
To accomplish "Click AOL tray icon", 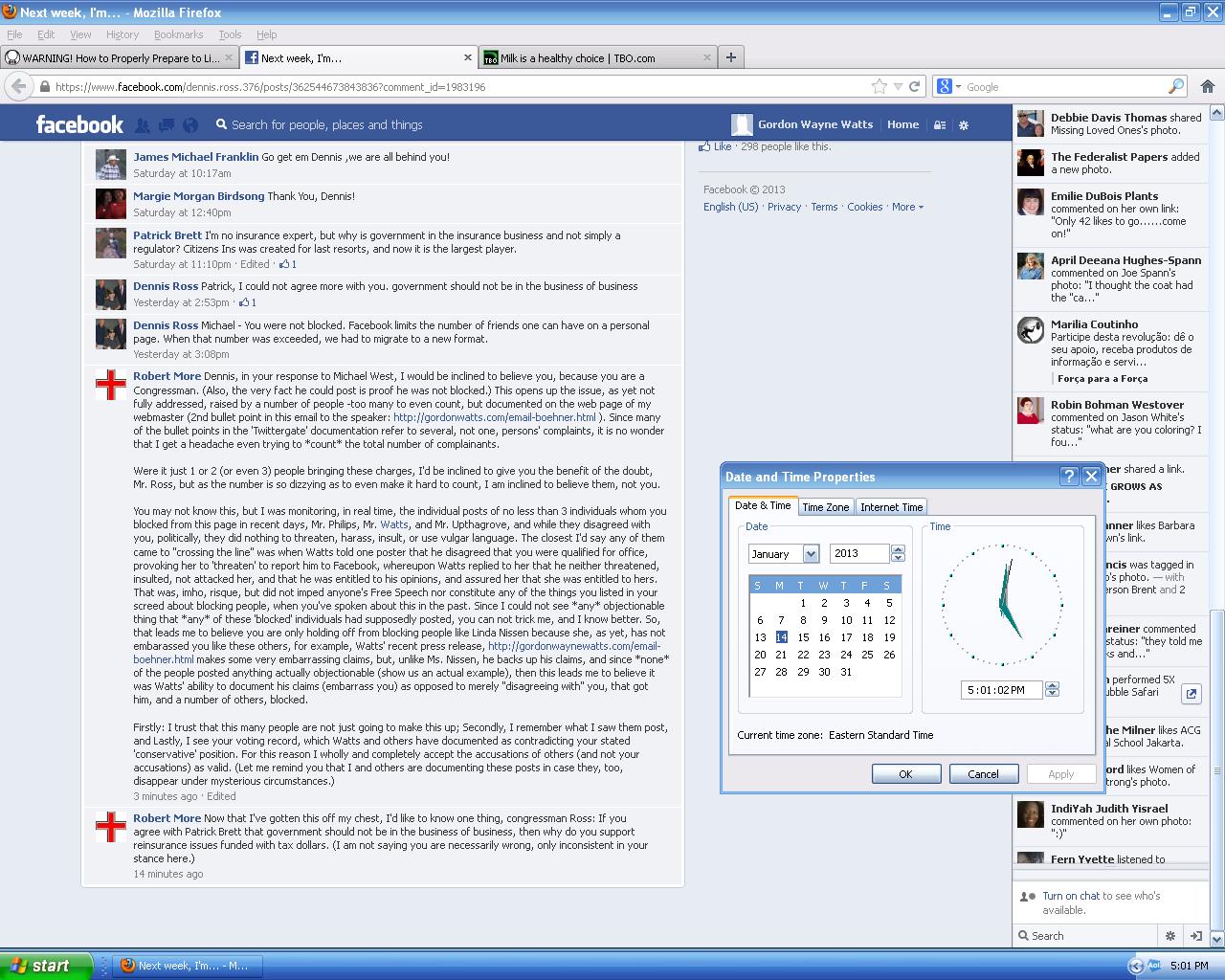I will 1153,966.
